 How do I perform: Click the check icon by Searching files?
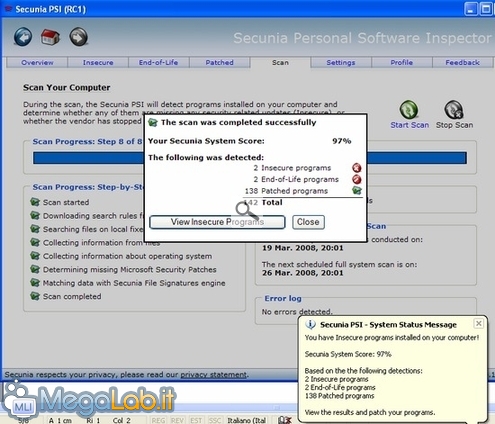[35, 229]
